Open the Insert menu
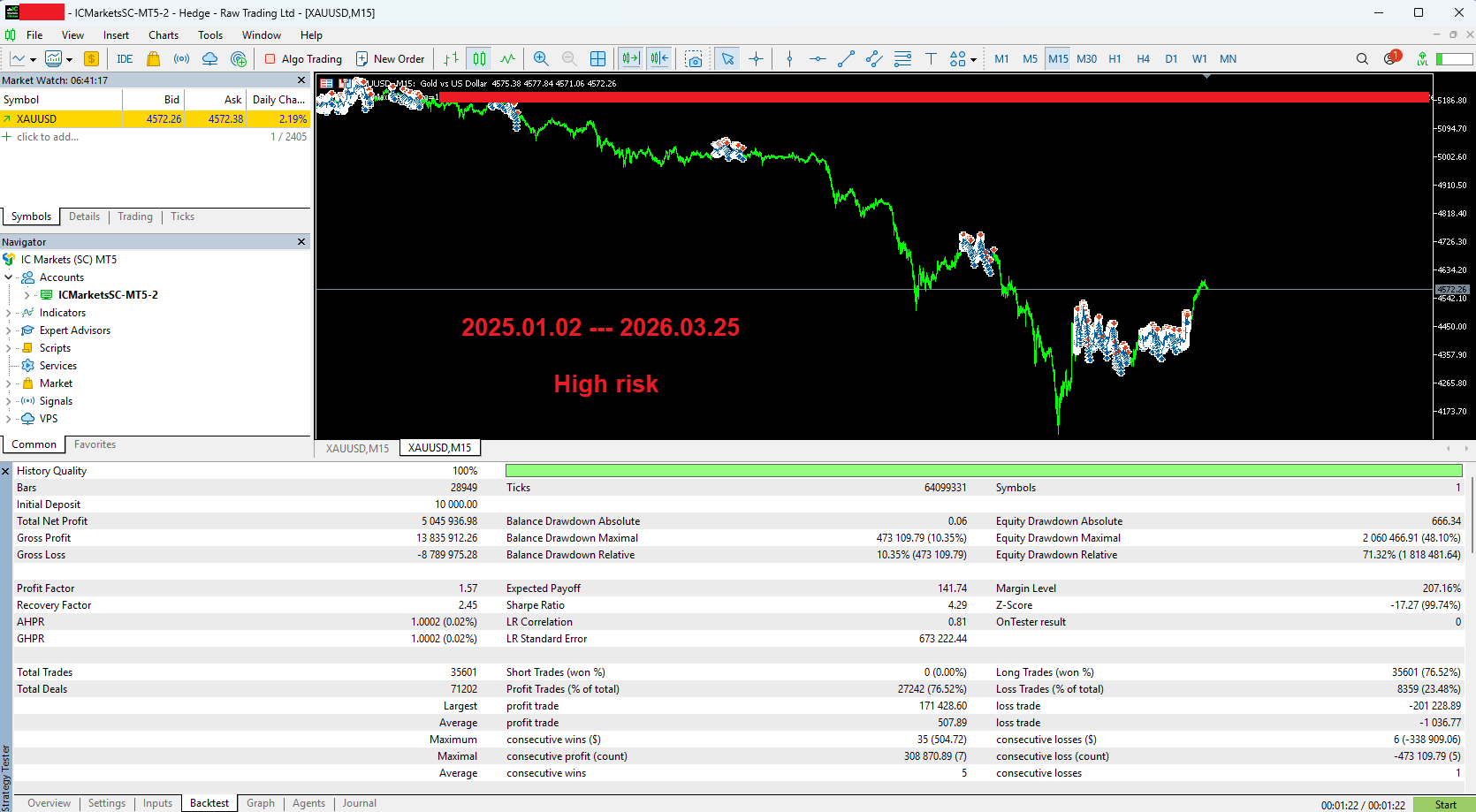This screenshot has width=1476, height=812. point(116,35)
